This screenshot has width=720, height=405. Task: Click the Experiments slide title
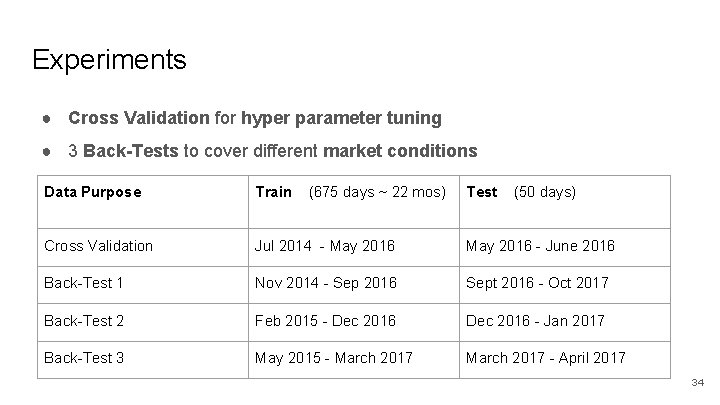coord(109,60)
